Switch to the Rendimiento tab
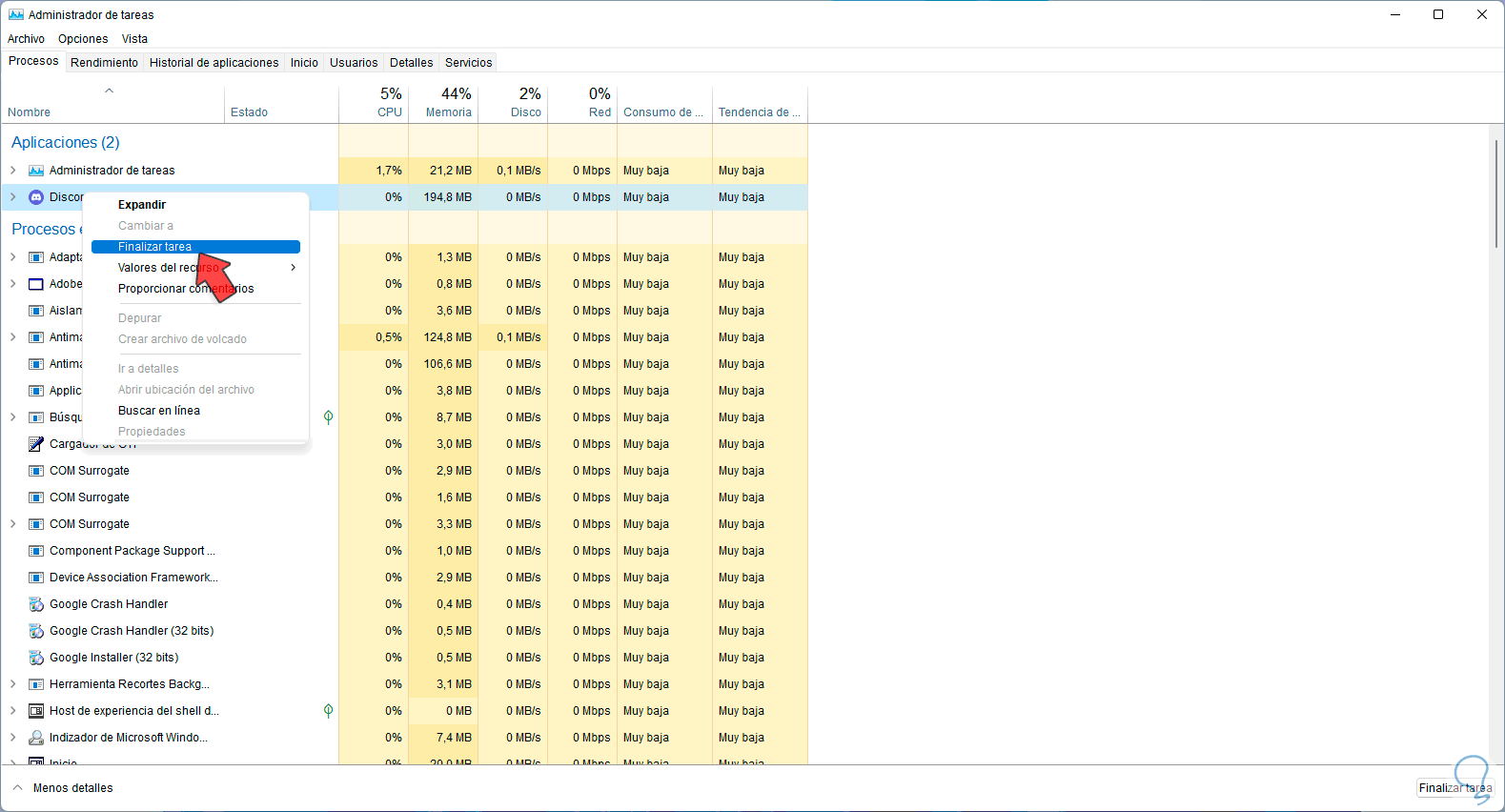1505x812 pixels. [x=104, y=63]
